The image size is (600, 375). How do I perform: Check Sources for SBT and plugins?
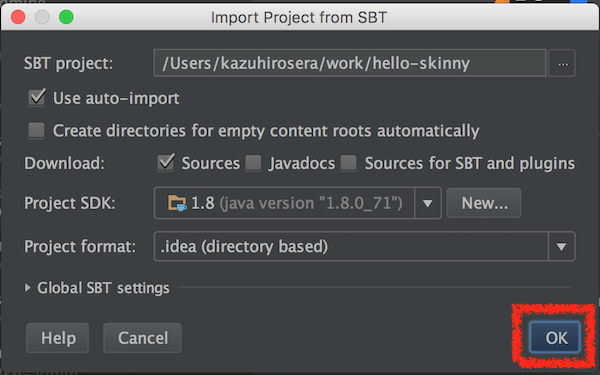pyautogui.click(x=349, y=163)
